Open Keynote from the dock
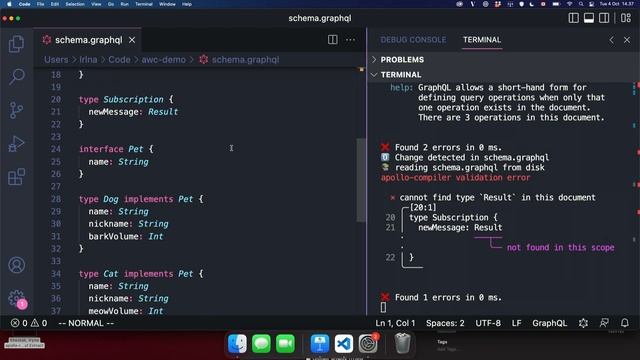The width and height of the screenshot is (640, 360). pos(320,343)
